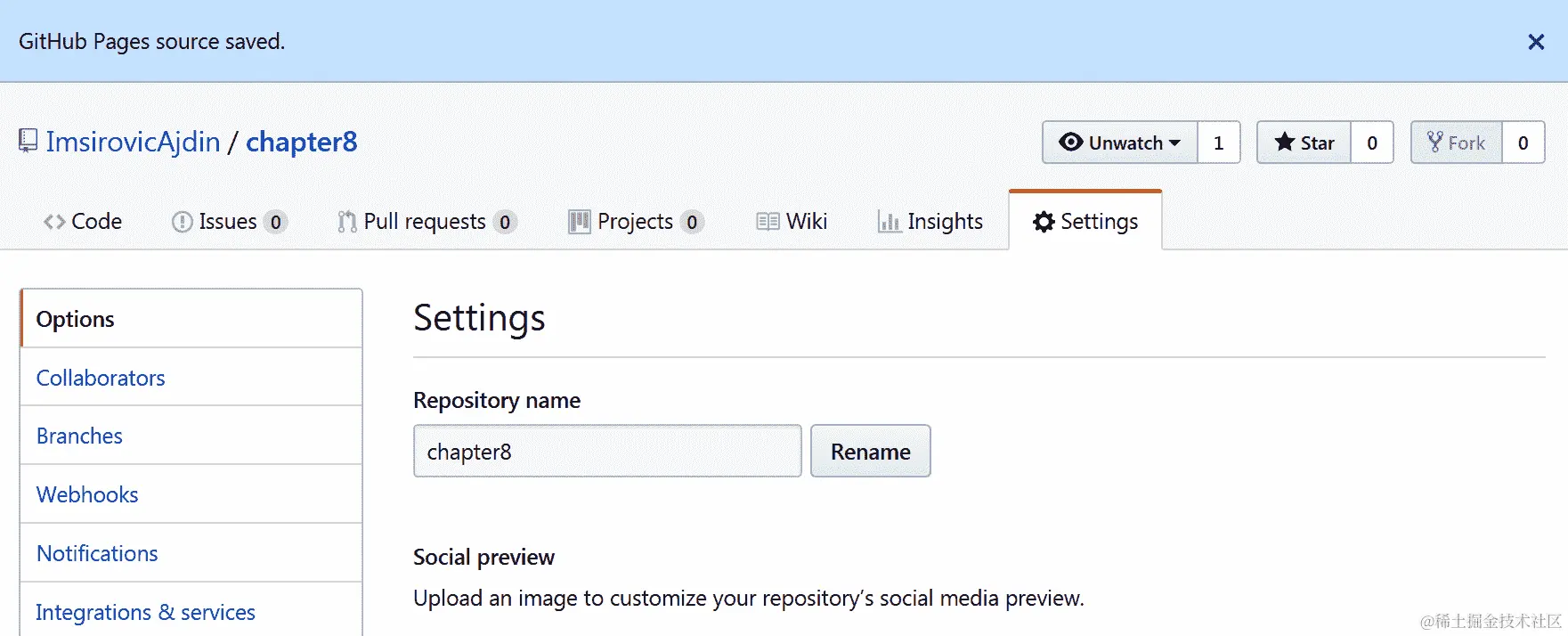Open the ImsirovicAjdin profile link
The image size is (1568, 636).
click(134, 142)
